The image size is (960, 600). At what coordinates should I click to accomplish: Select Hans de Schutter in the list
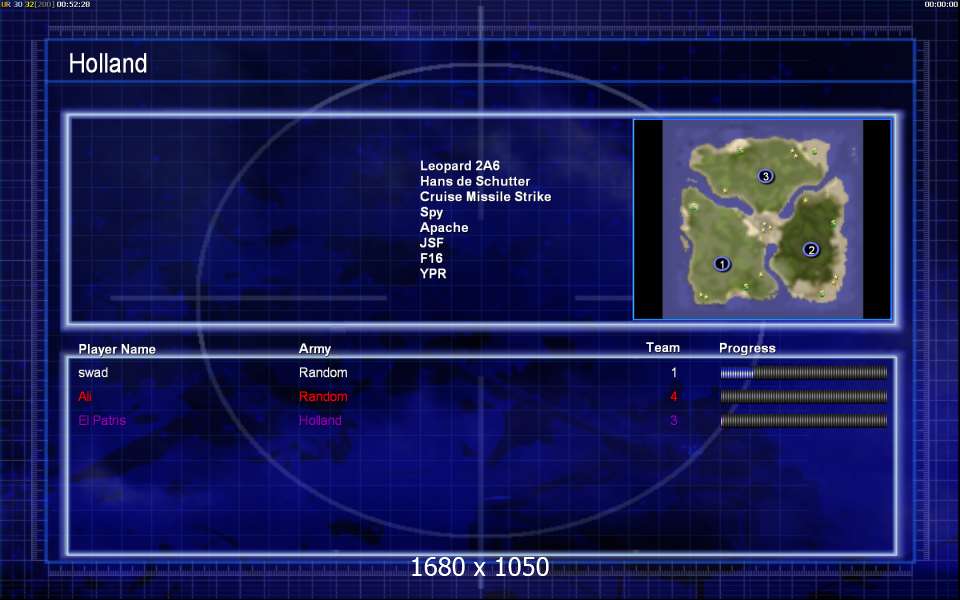click(475, 181)
